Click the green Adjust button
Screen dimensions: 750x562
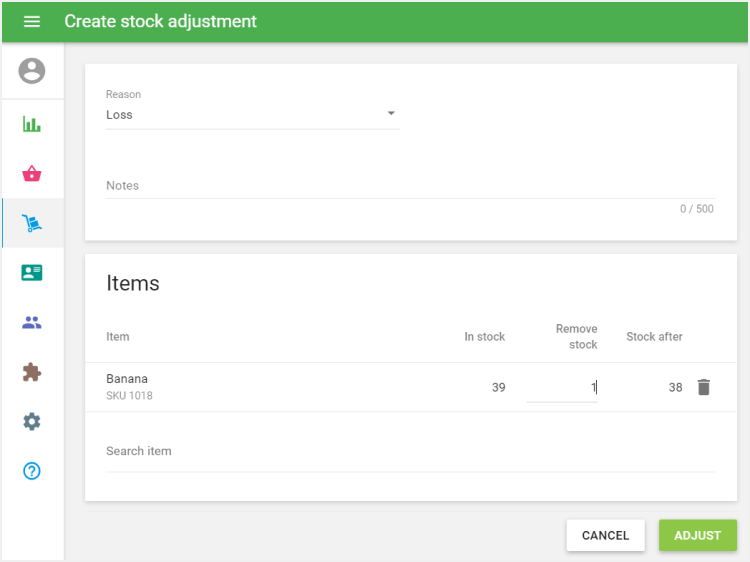[x=697, y=535]
